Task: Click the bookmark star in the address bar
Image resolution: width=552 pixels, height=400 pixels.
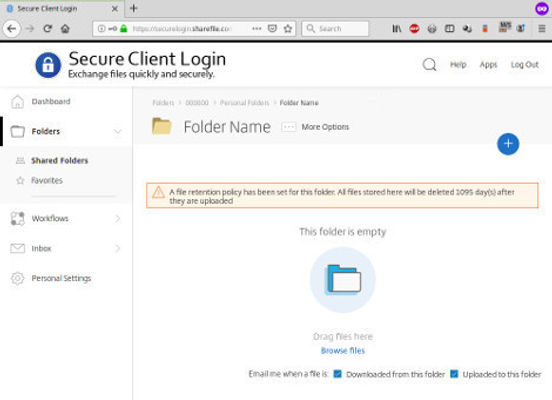Action: (x=288, y=29)
